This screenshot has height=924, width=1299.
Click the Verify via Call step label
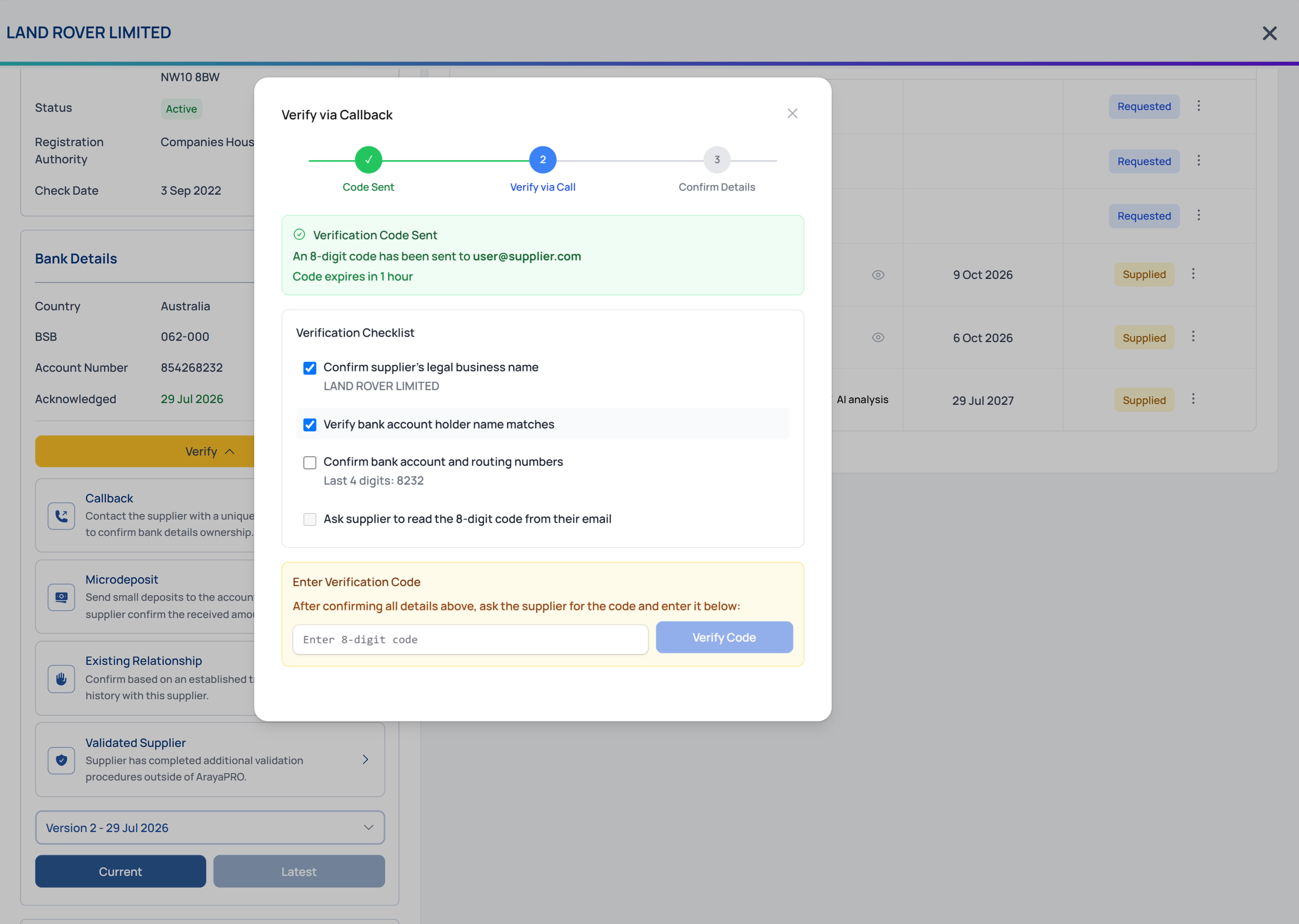pyautogui.click(x=542, y=187)
